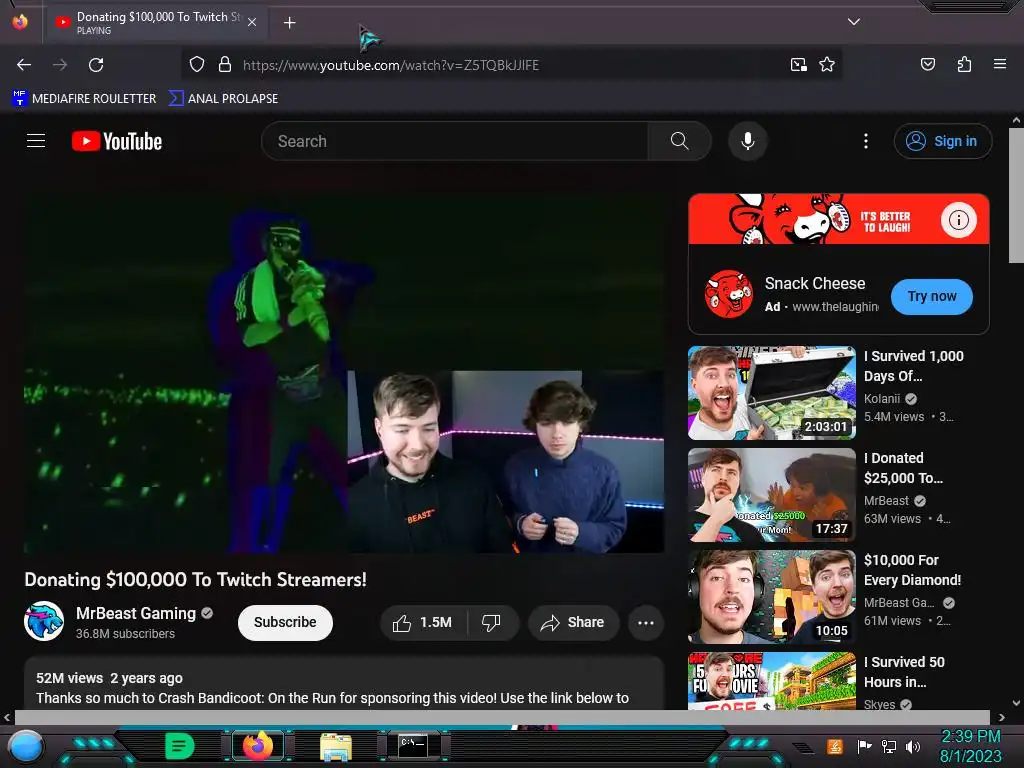Image resolution: width=1024 pixels, height=768 pixels.
Task: Open $10,000 For Every Diamond thumbnail
Action: click(x=771, y=597)
